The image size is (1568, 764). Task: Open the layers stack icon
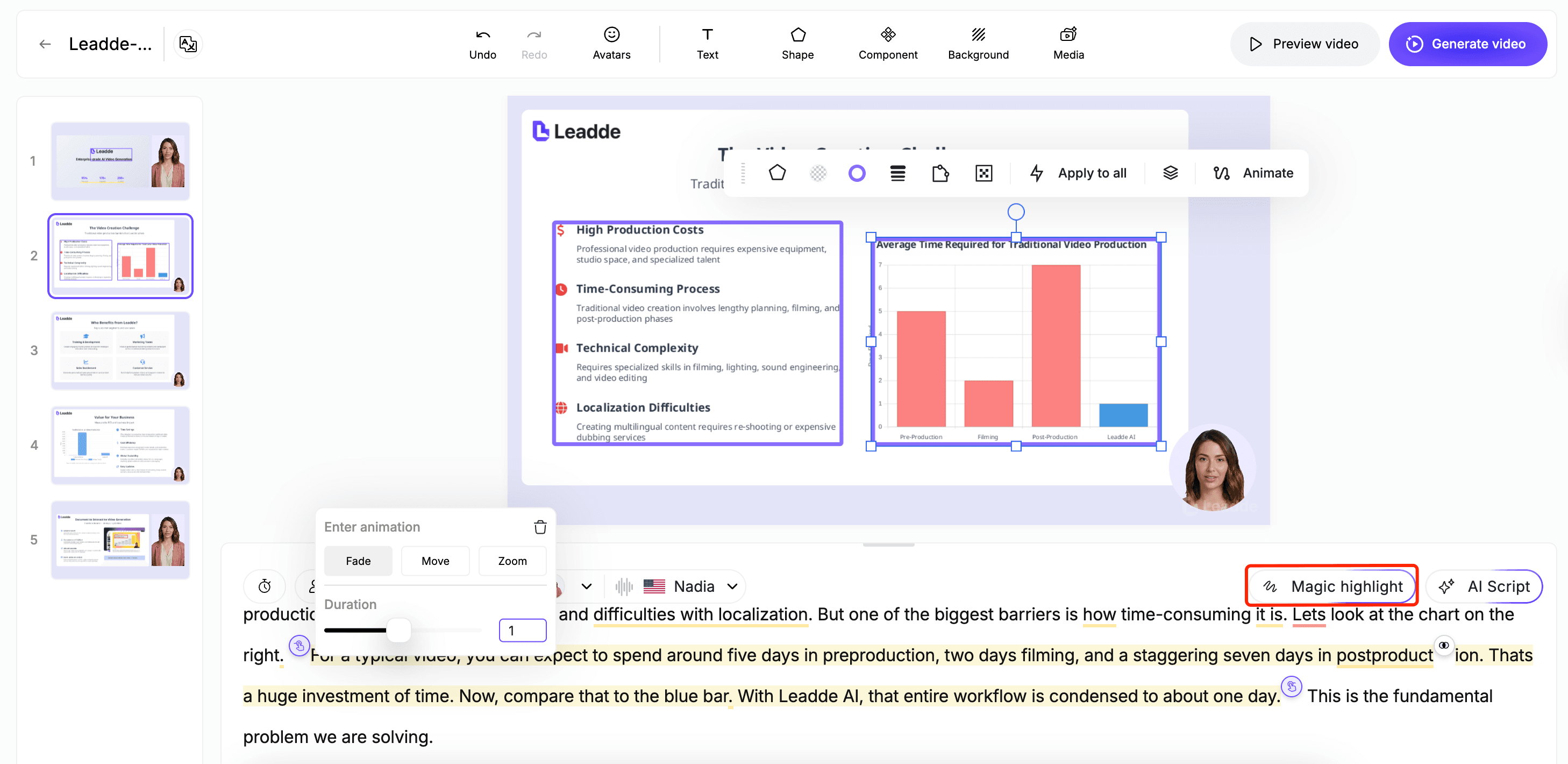click(x=1170, y=173)
